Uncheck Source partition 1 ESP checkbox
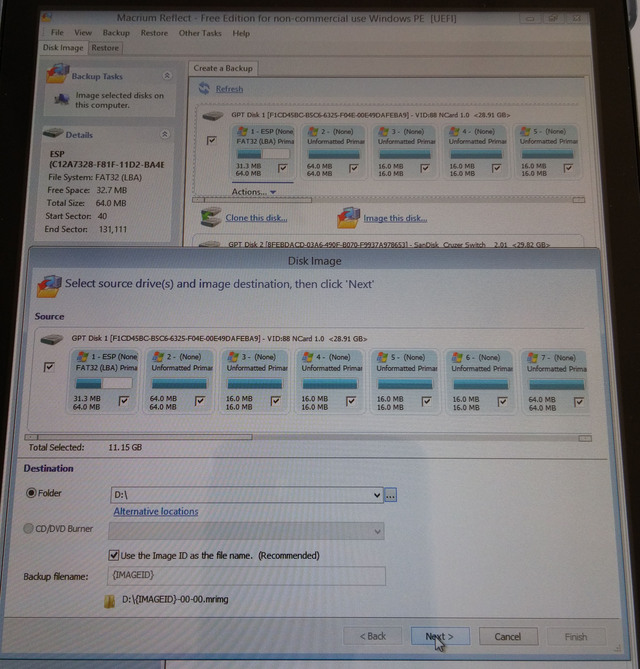 point(124,400)
